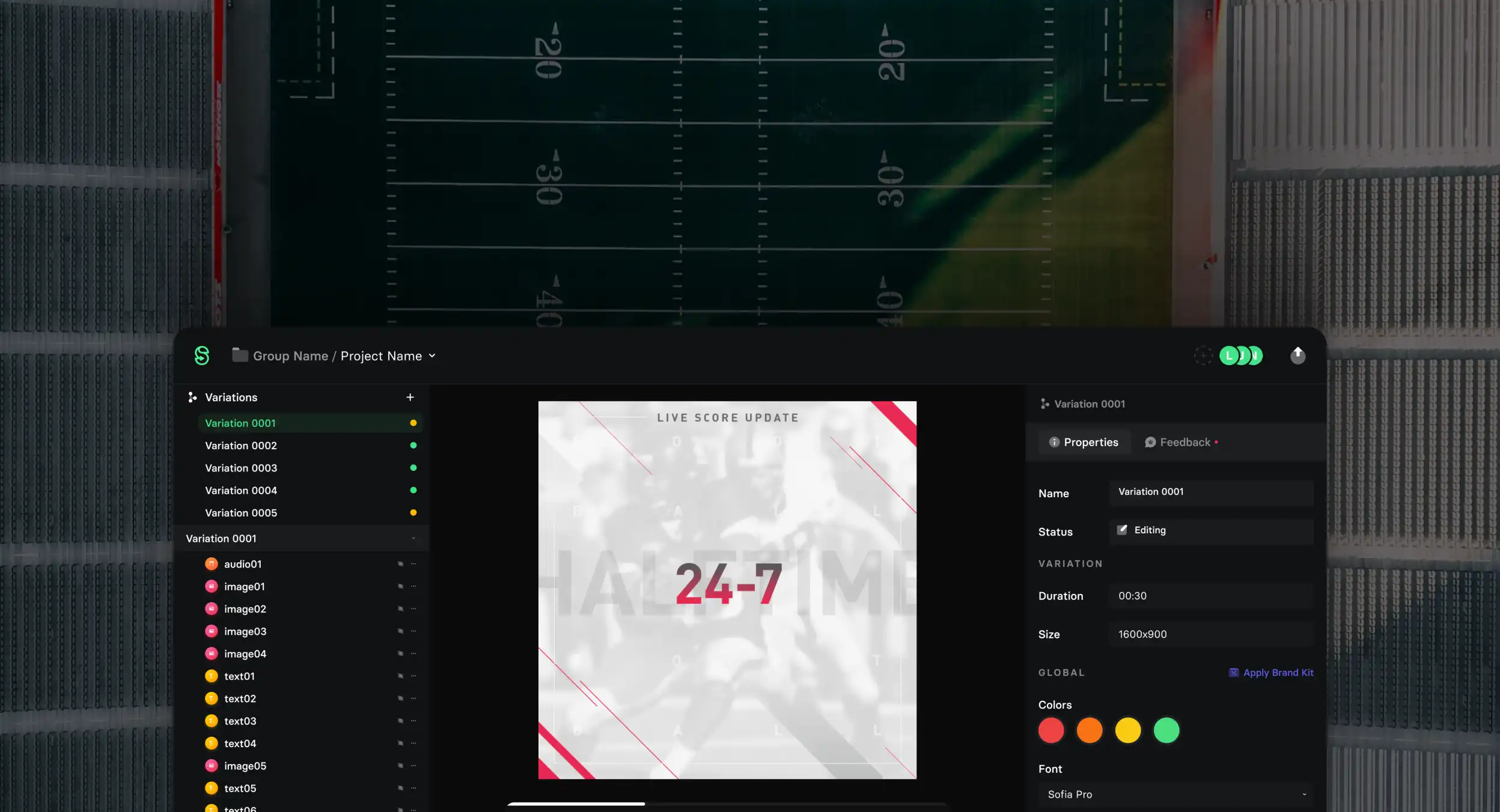Click the upload share icon in header
Image resolution: width=1500 pixels, height=812 pixels.
pyautogui.click(x=1297, y=356)
